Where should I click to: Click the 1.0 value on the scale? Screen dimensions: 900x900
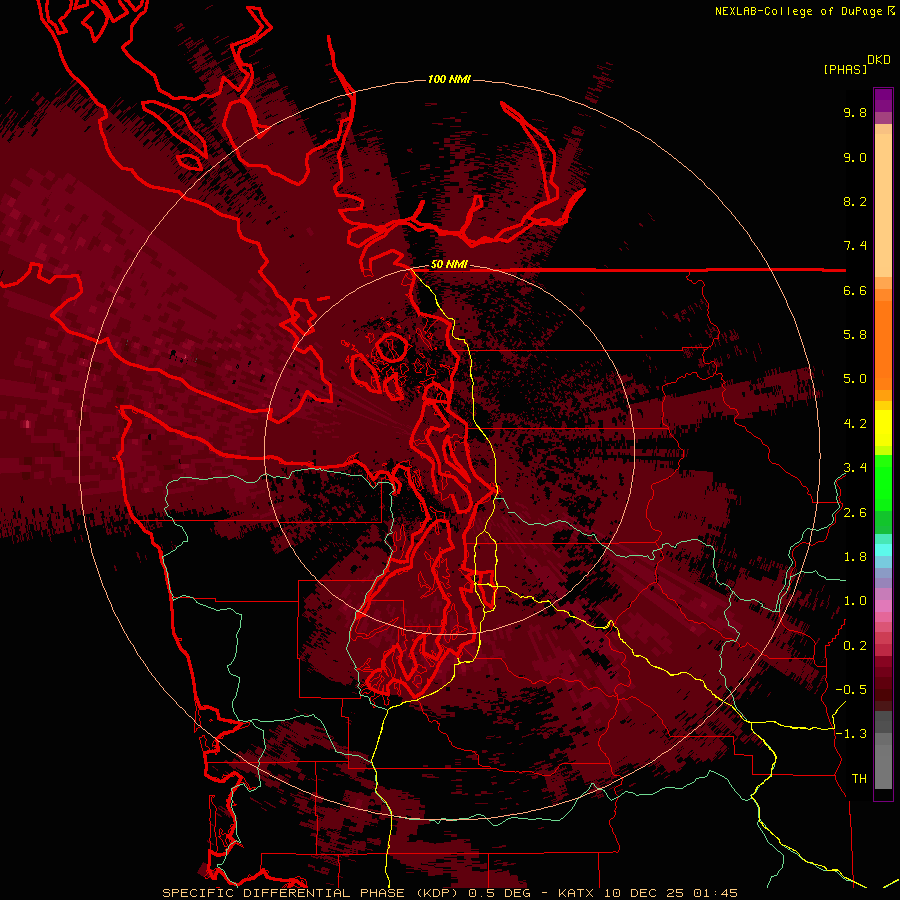pyautogui.click(x=855, y=601)
